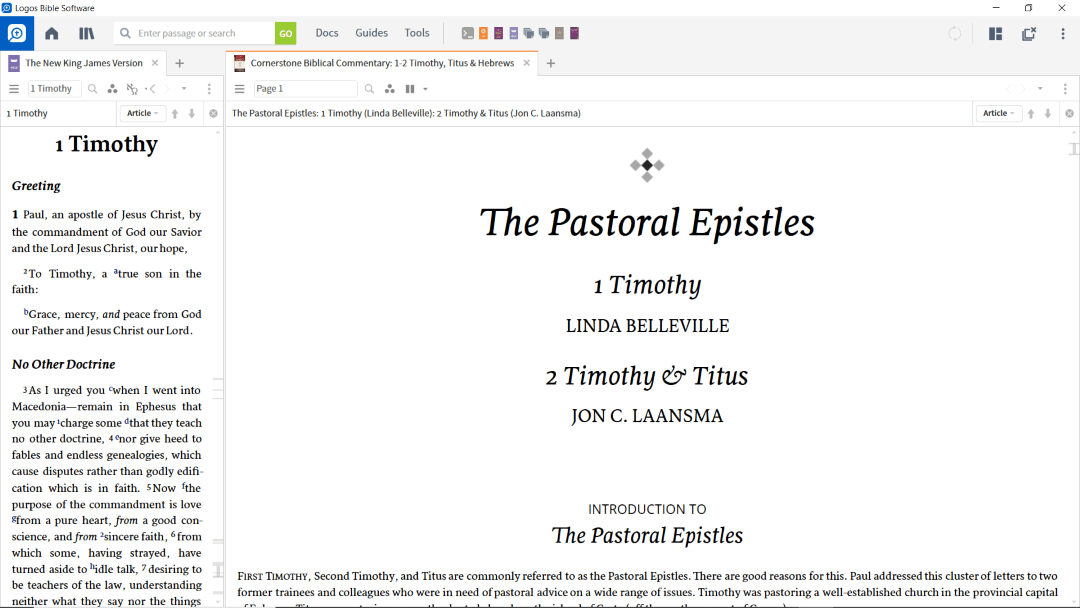
Task: Click the search icon in the commentary panel
Action: click(370, 89)
